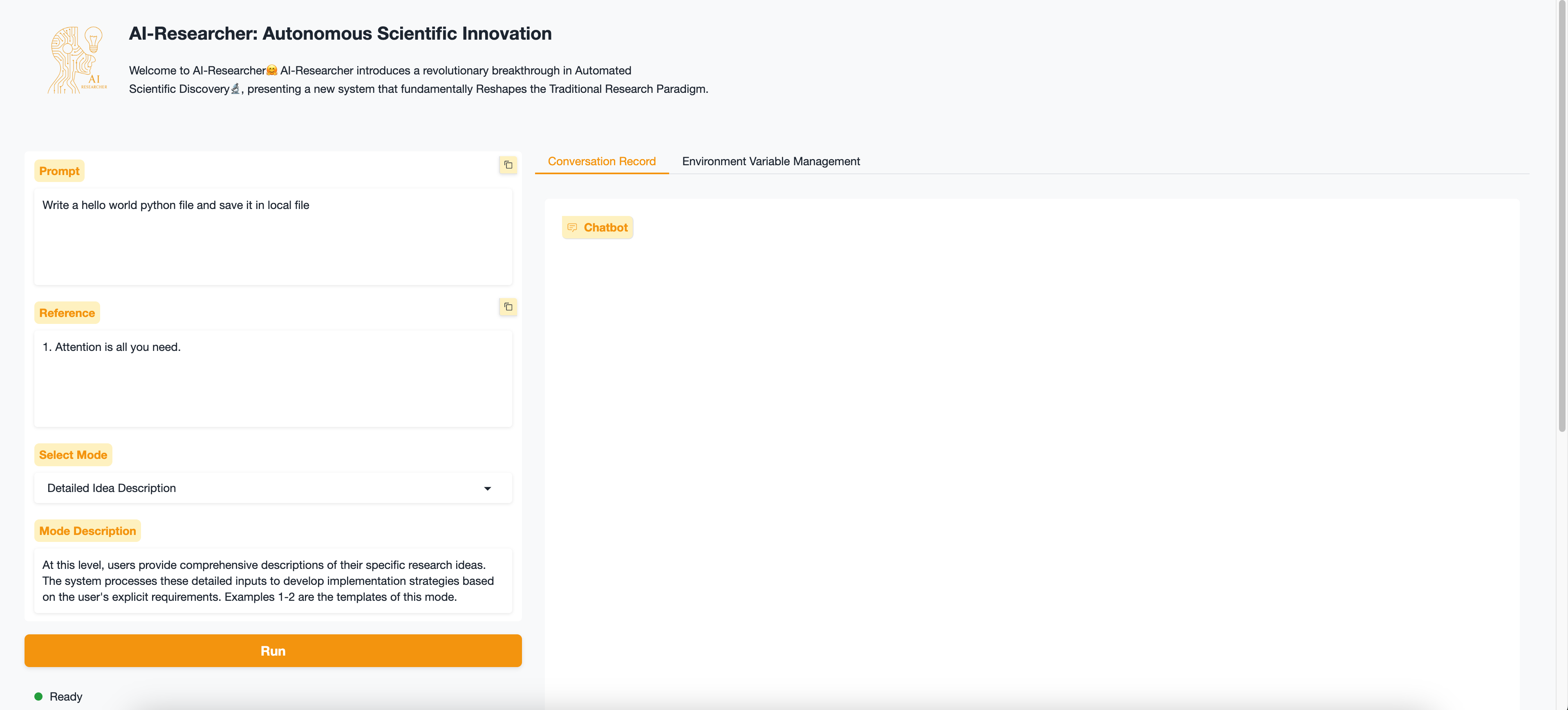Click the Chatbot label badge
This screenshot has height=710, width=1568.
tap(605, 228)
